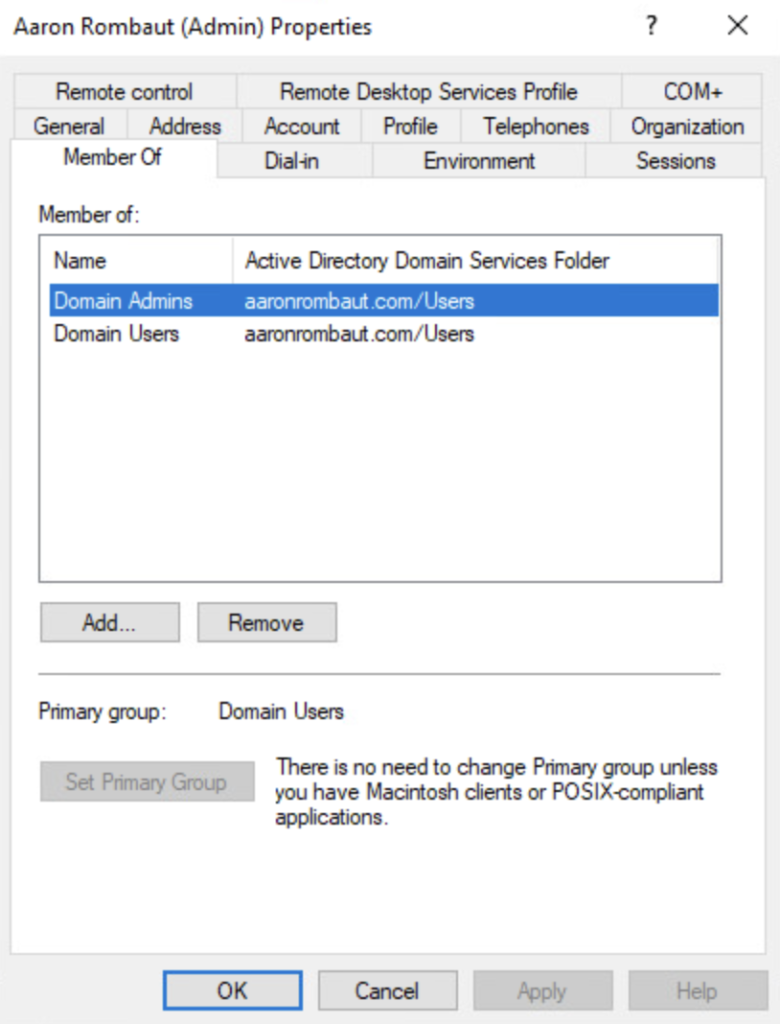This screenshot has width=780, height=1024.
Task: Select the Profile tab
Action: point(410,127)
